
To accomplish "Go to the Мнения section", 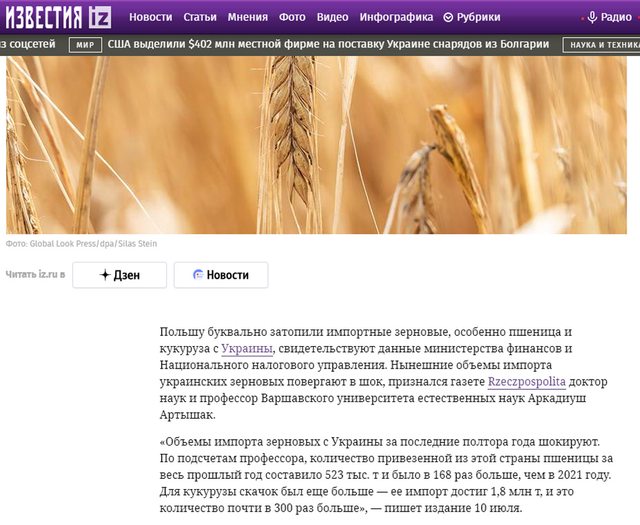I will (x=248, y=17).
